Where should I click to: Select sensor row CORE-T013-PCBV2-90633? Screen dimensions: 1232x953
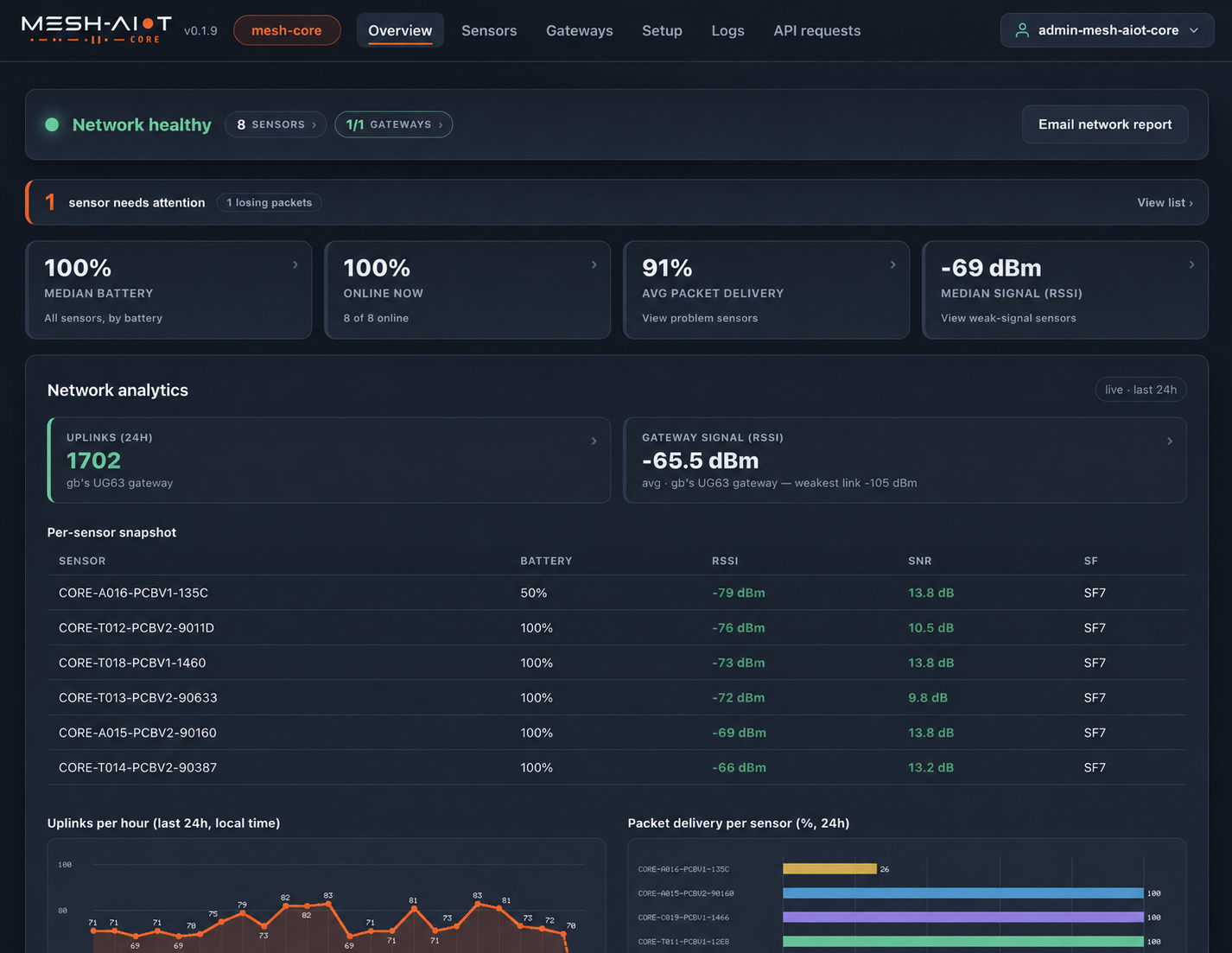click(617, 697)
